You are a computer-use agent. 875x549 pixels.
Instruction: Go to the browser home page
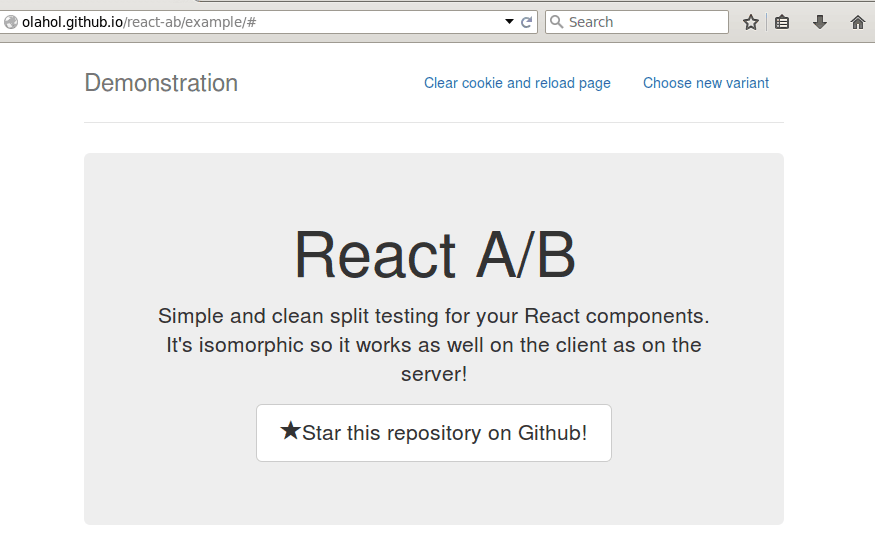tap(857, 22)
